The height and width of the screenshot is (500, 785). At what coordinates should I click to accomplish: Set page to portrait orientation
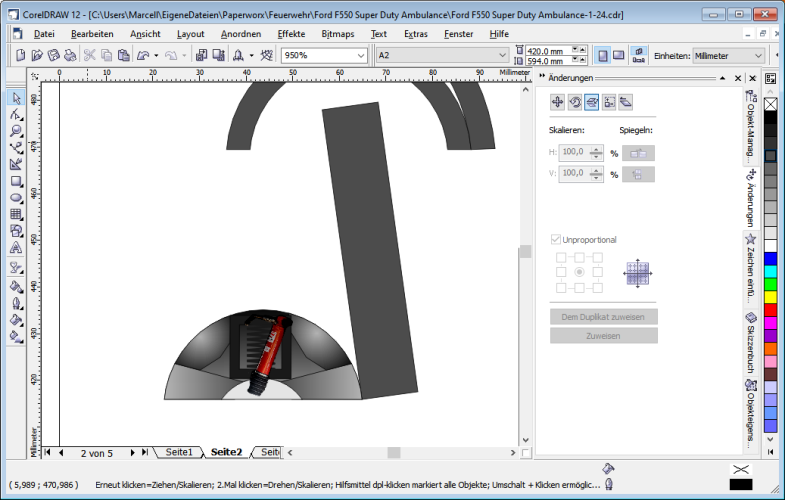(x=603, y=55)
